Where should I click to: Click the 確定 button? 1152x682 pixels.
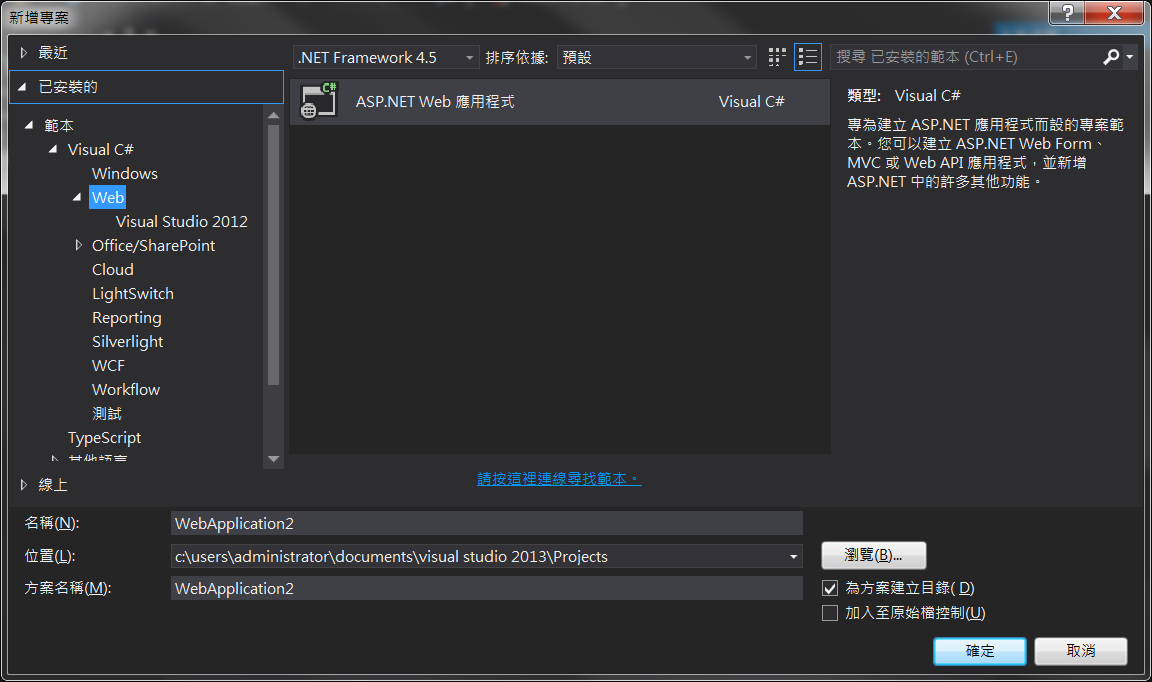(x=979, y=651)
